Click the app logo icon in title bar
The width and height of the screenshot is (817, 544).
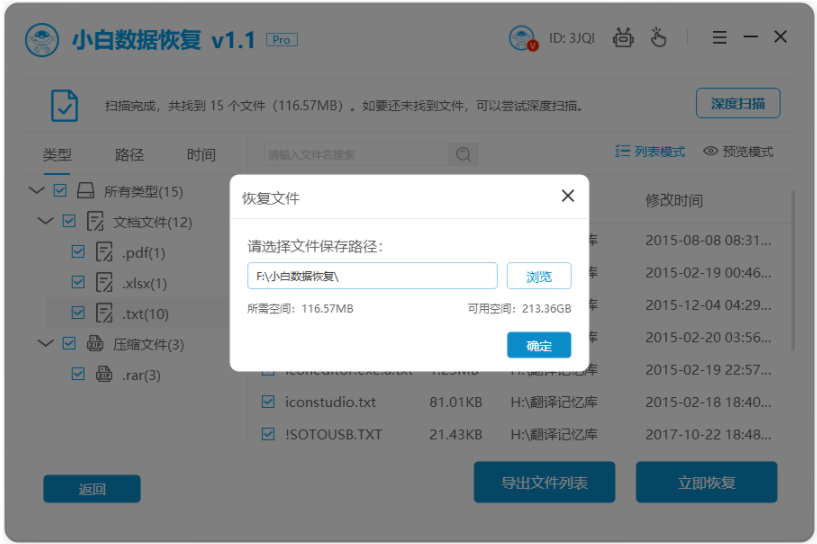click(42, 40)
